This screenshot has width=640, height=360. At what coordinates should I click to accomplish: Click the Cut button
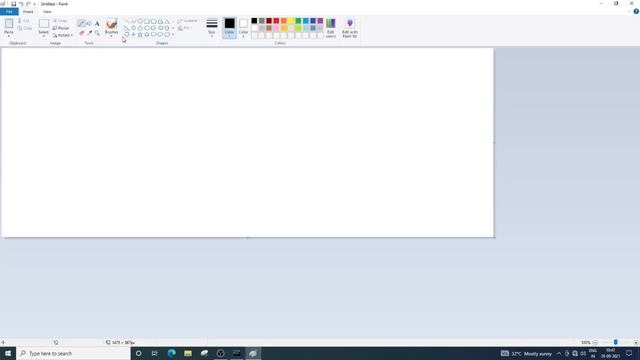(x=25, y=21)
